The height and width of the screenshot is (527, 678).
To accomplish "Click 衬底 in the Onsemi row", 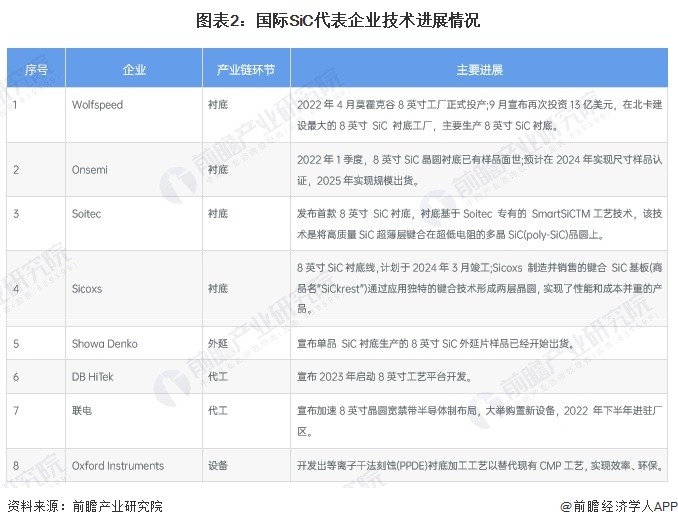I will [218, 170].
